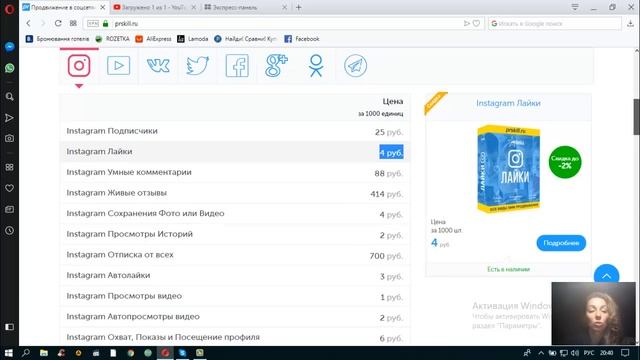Show hidden tray icons chevron
This screenshot has height=360, width=640.
click(541, 353)
